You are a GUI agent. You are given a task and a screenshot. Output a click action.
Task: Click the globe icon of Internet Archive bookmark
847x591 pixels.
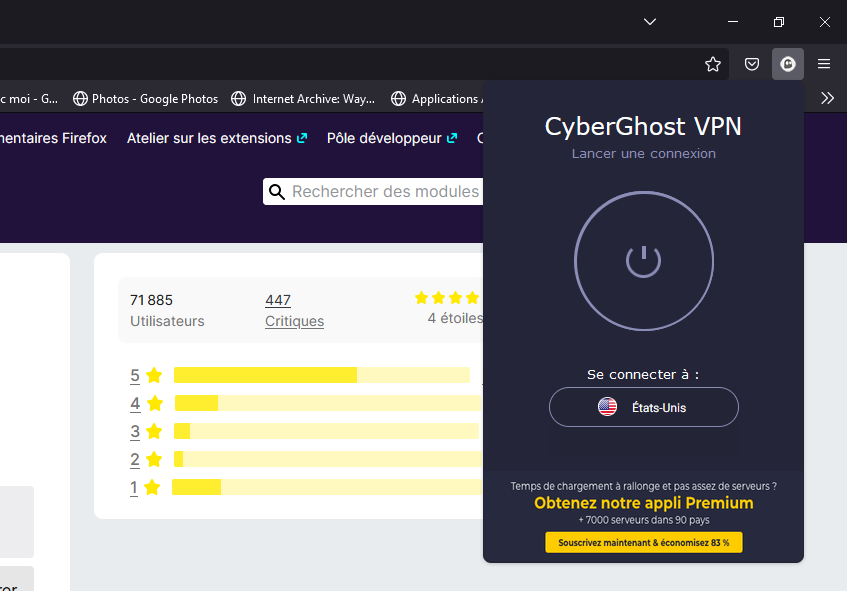pyautogui.click(x=238, y=99)
